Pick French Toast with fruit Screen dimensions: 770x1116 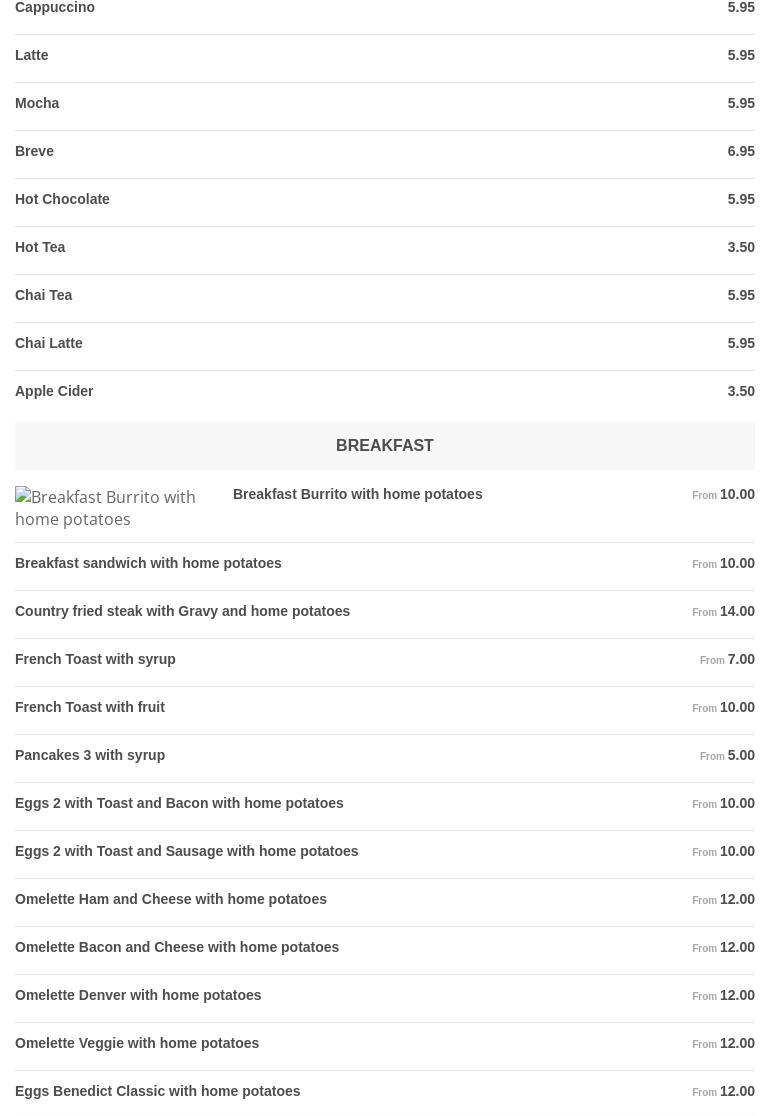coord(90,707)
